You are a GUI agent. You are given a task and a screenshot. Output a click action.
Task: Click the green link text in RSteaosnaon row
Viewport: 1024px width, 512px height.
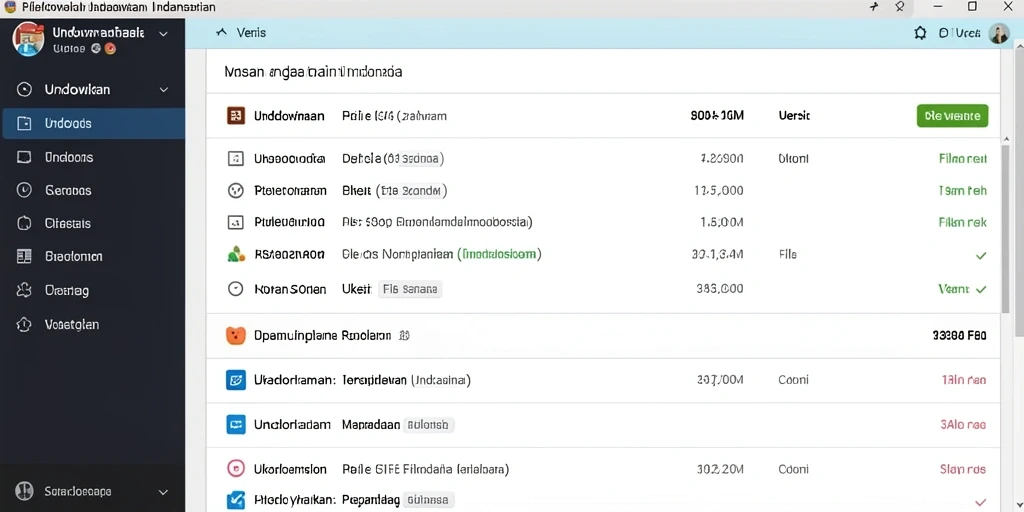499,255
